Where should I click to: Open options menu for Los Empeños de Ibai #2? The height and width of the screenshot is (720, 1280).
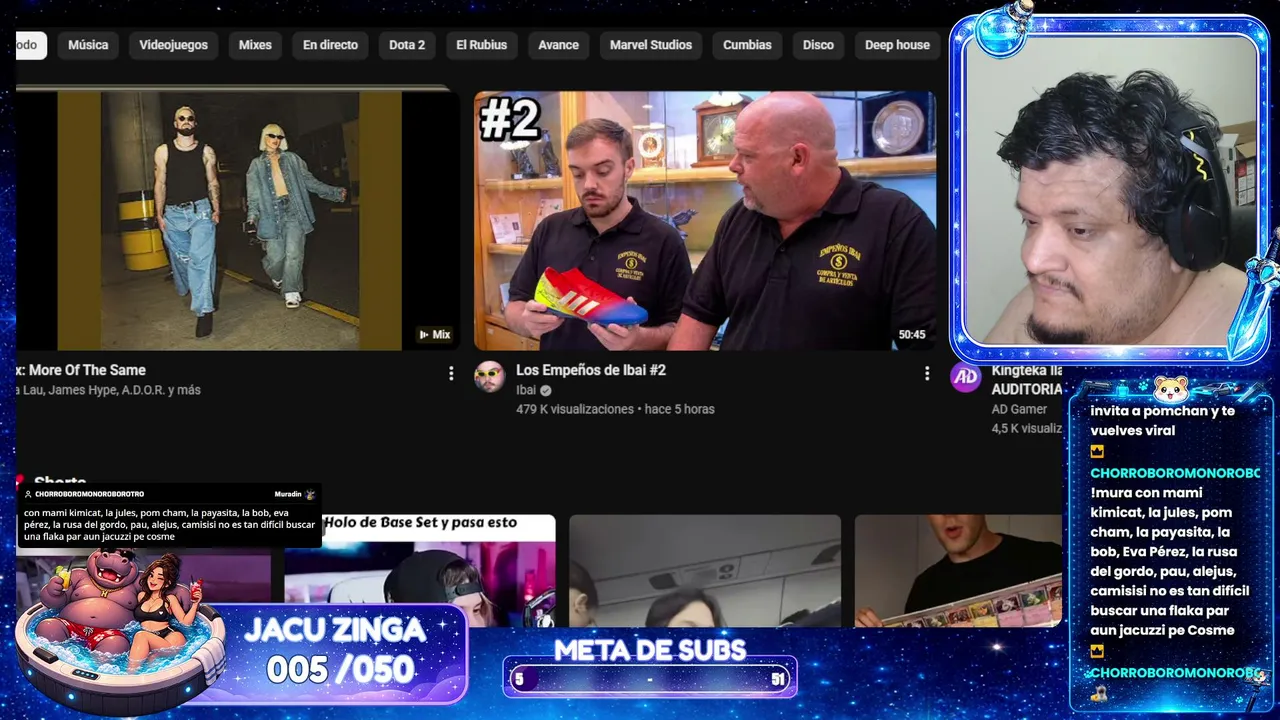927,373
